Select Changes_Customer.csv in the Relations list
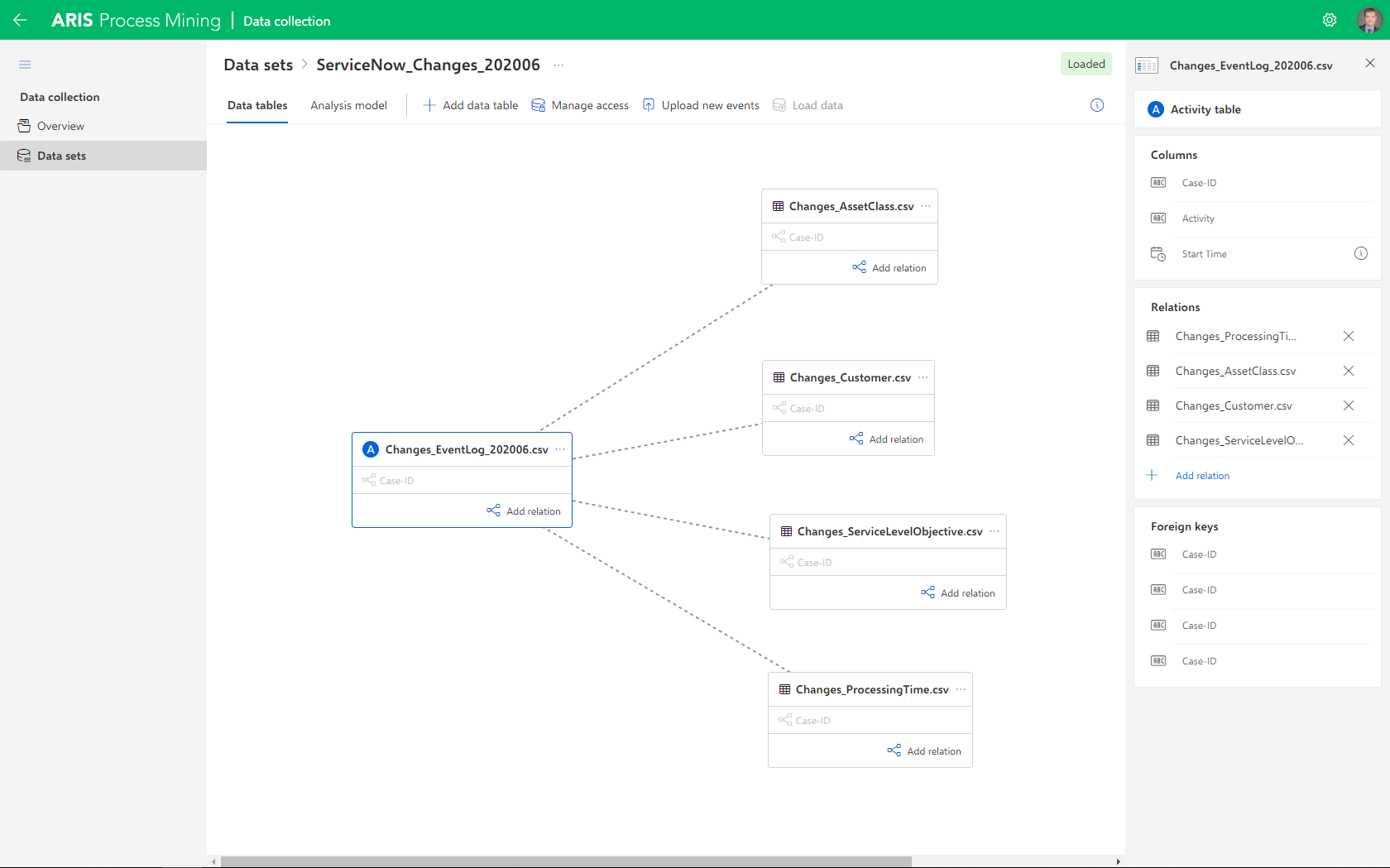The image size is (1390, 868). coord(1234,405)
